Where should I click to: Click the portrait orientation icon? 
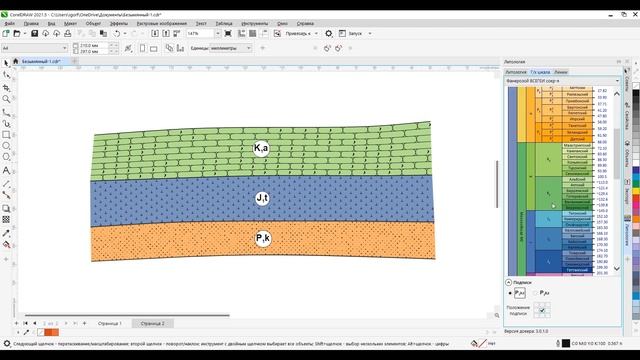point(142,48)
